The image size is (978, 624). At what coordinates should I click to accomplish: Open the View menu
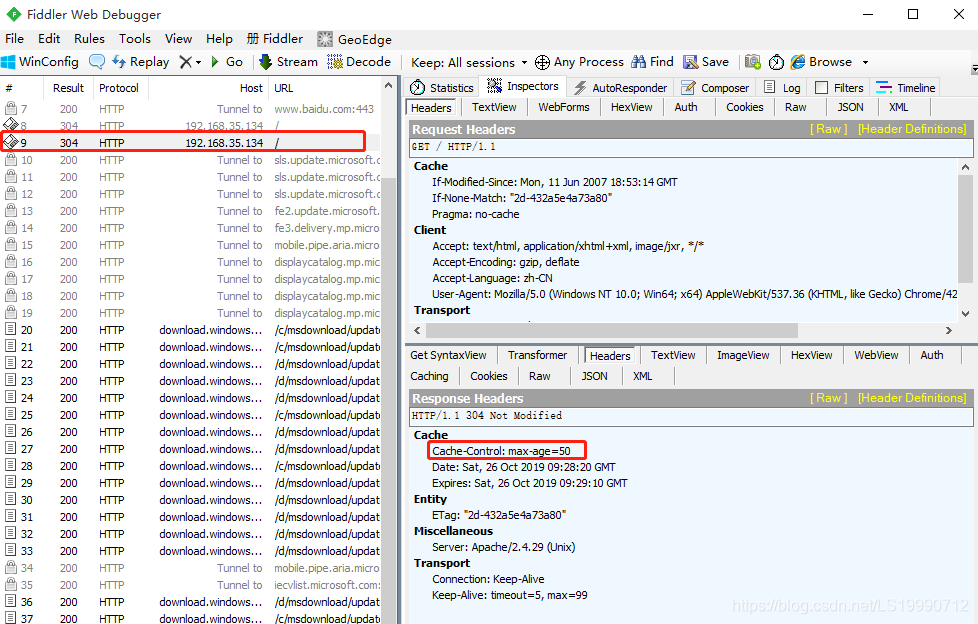point(178,39)
